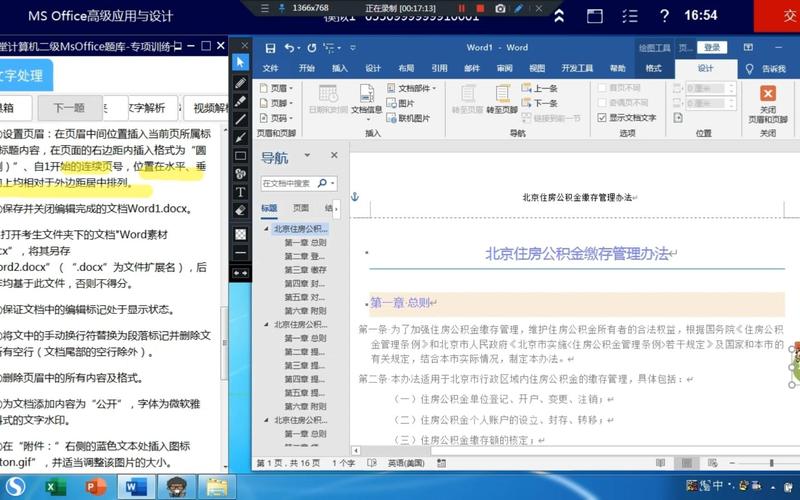Select the pencil annotation tool
This screenshot has height=500, width=800.
(240, 83)
